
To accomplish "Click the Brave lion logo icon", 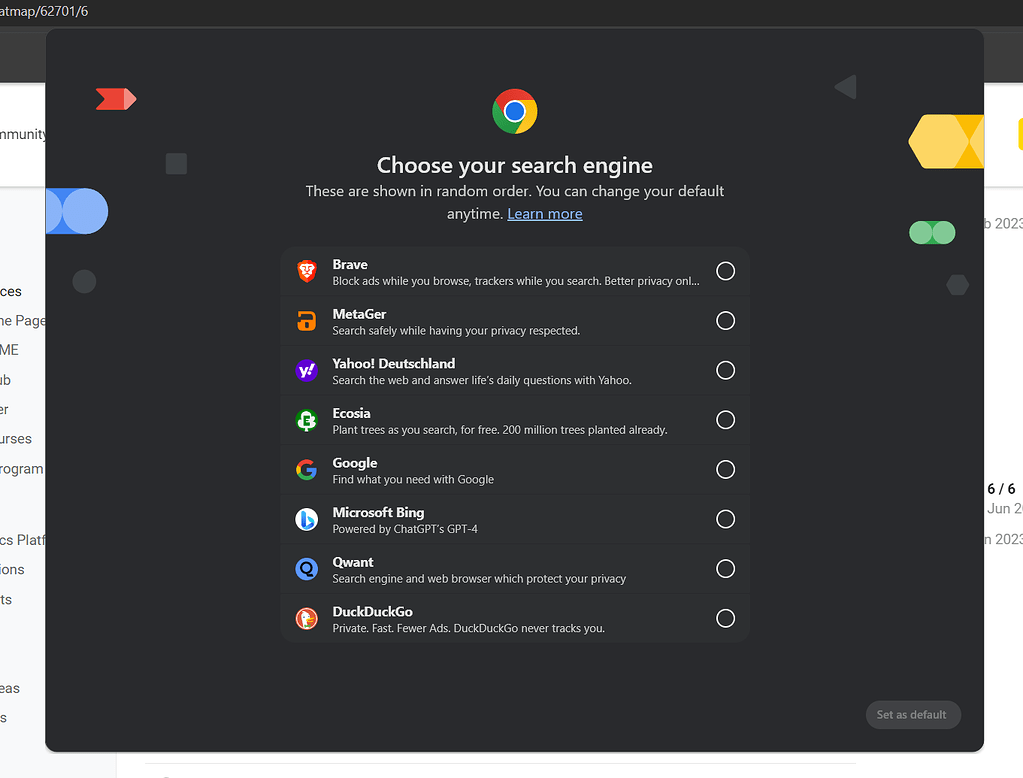I will 306,271.
